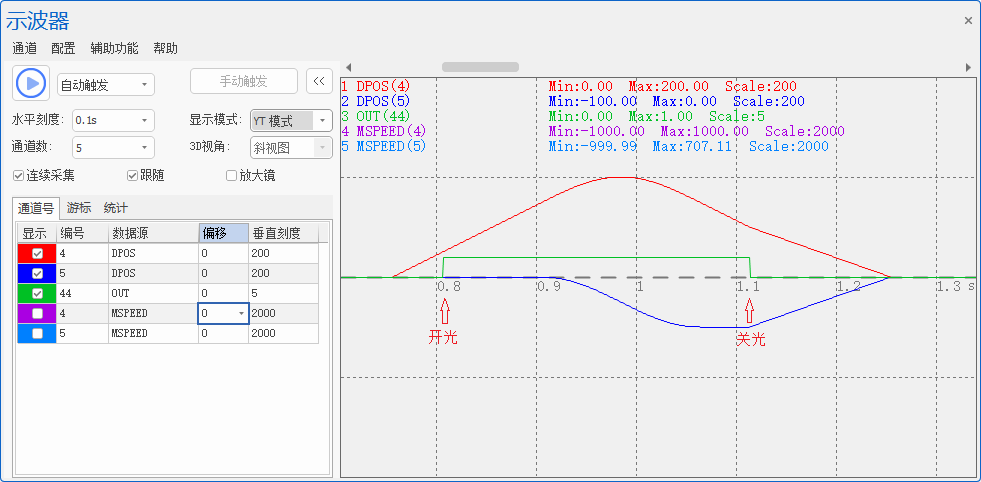Open the 帮助 menu

(165, 48)
